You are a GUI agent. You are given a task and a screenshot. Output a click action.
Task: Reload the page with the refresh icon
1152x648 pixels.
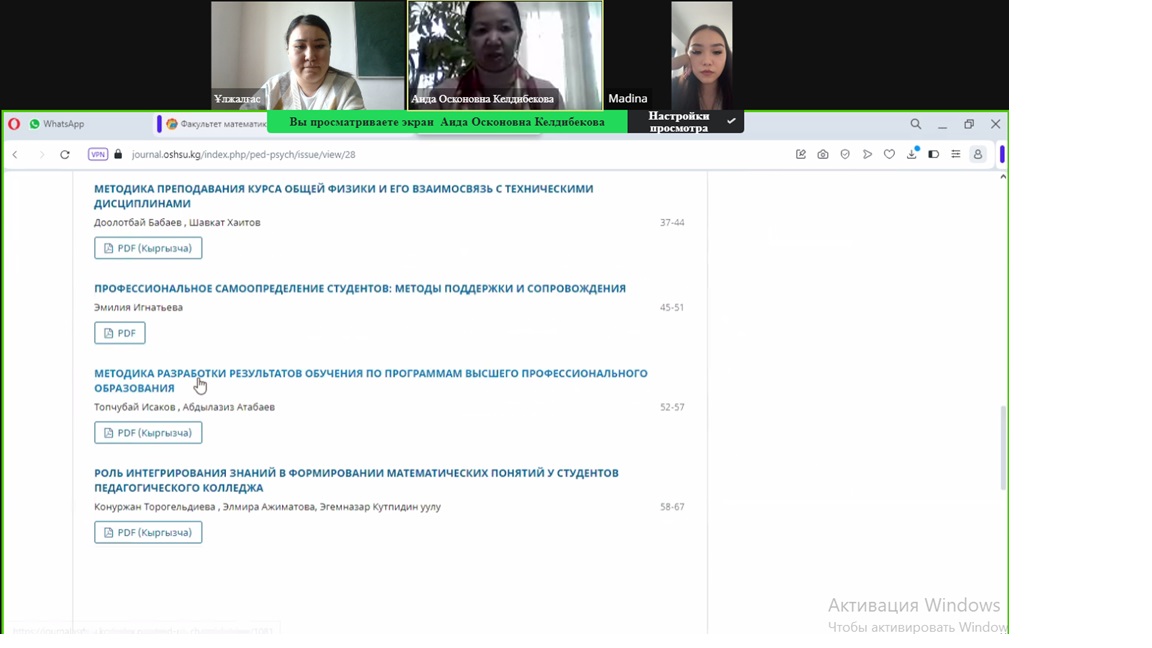point(65,155)
